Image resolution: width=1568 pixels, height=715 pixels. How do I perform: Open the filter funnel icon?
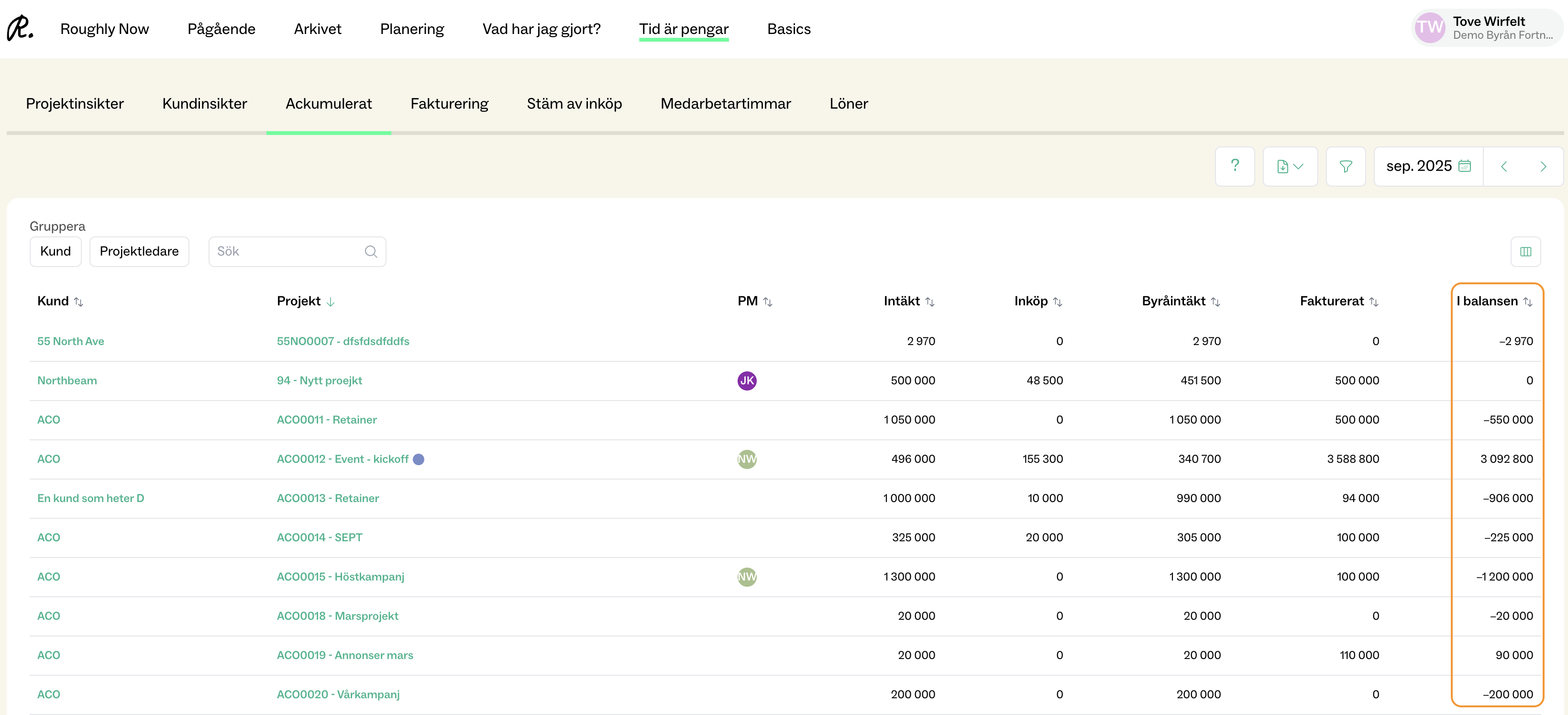pyautogui.click(x=1345, y=166)
